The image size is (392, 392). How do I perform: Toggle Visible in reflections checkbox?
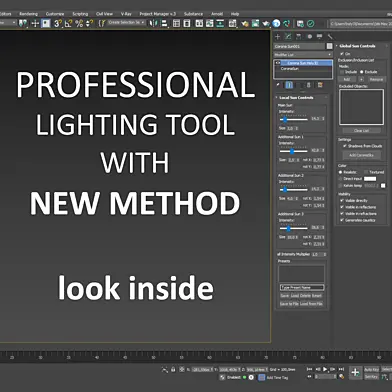(x=342, y=207)
